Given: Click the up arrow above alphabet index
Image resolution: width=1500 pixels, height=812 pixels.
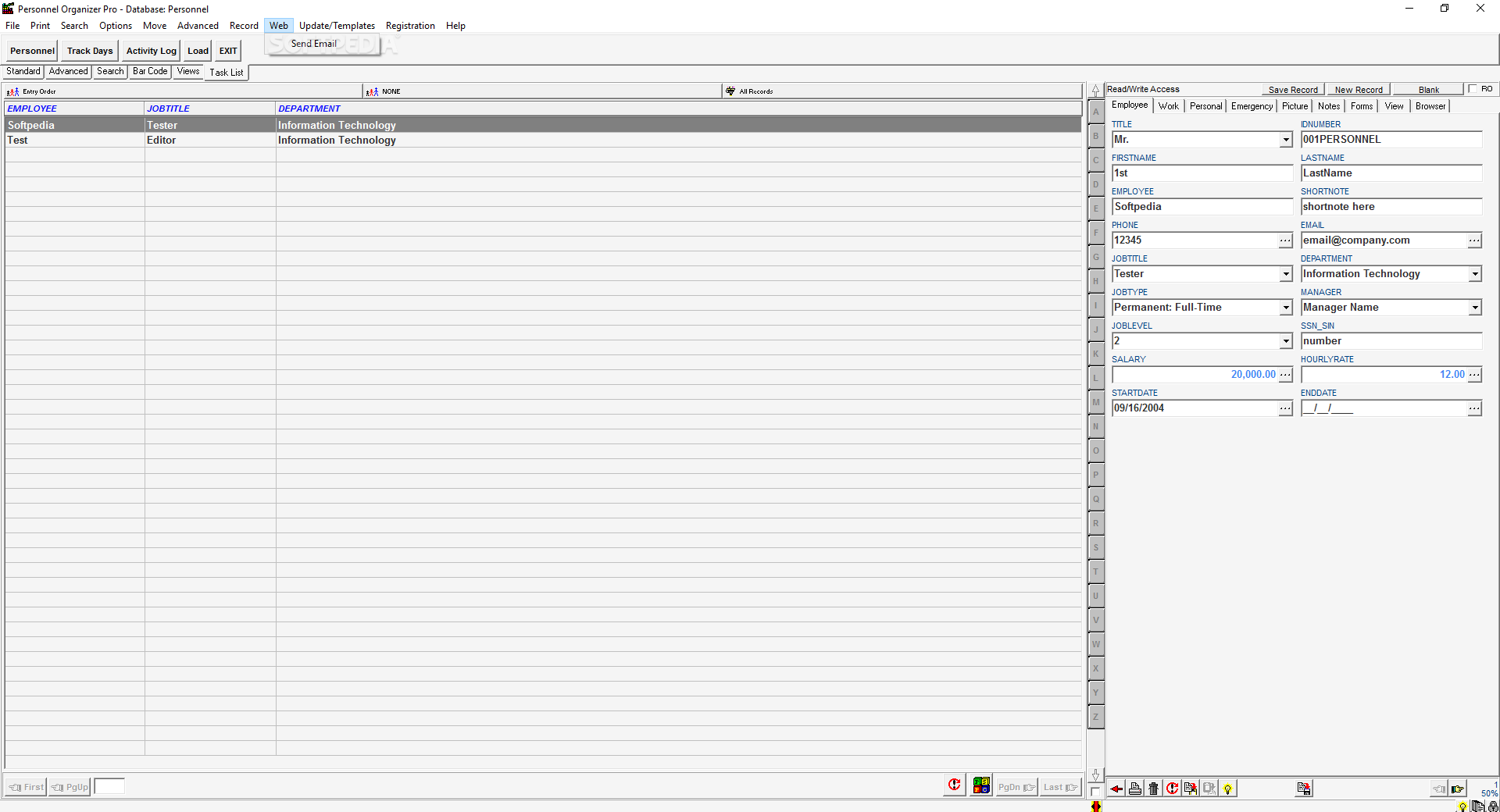Looking at the screenshot, I should pyautogui.click(x=1096, y=91).
